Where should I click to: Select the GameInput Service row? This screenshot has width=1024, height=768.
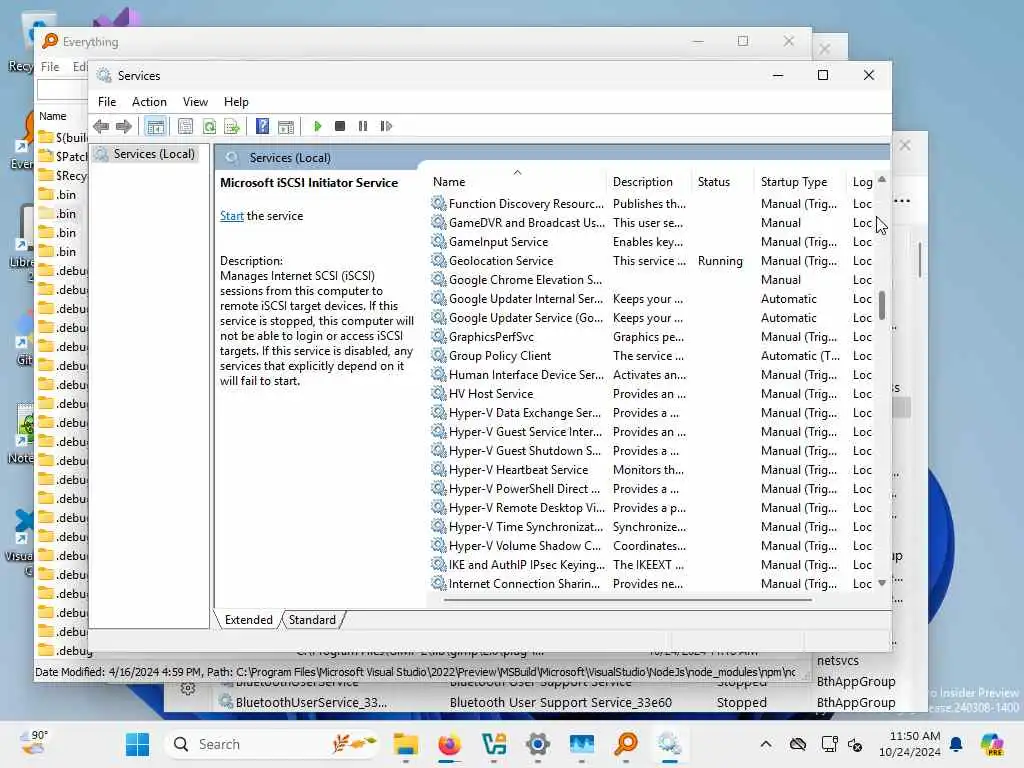click(x=652, y=242)
